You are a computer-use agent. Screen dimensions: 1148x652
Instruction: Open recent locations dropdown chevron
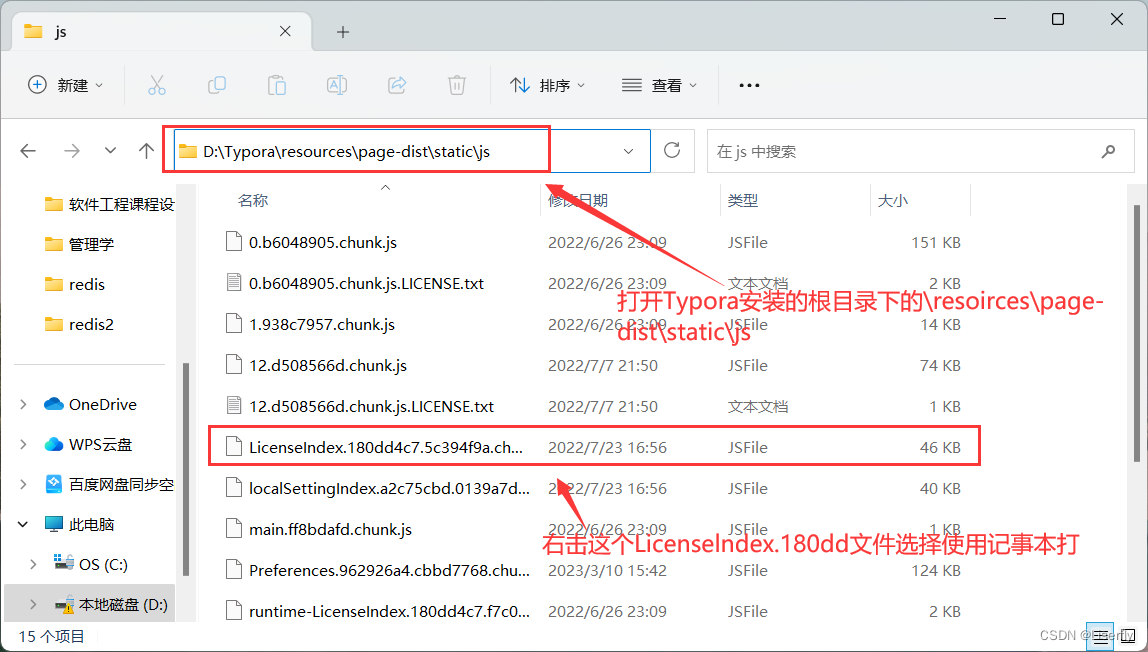click(110, 151)
